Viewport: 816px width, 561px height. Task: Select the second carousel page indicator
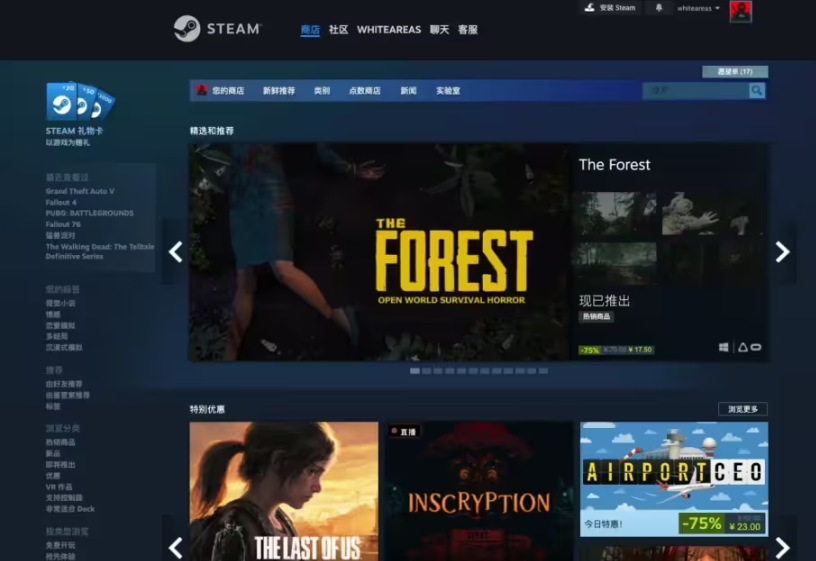(426, 371)
